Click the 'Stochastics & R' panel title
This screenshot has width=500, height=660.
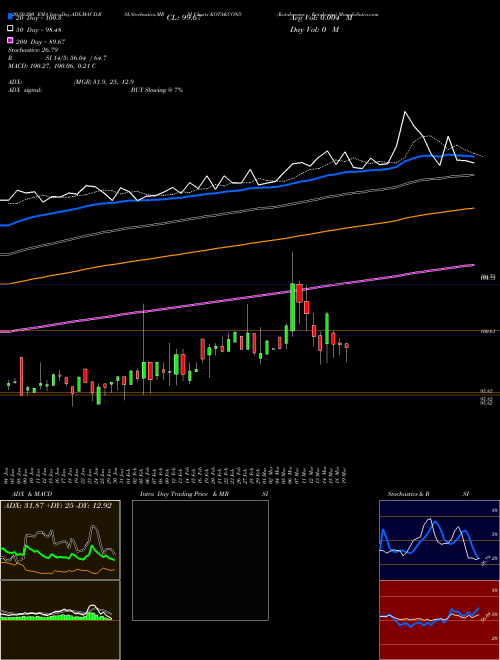pos(408,494)
